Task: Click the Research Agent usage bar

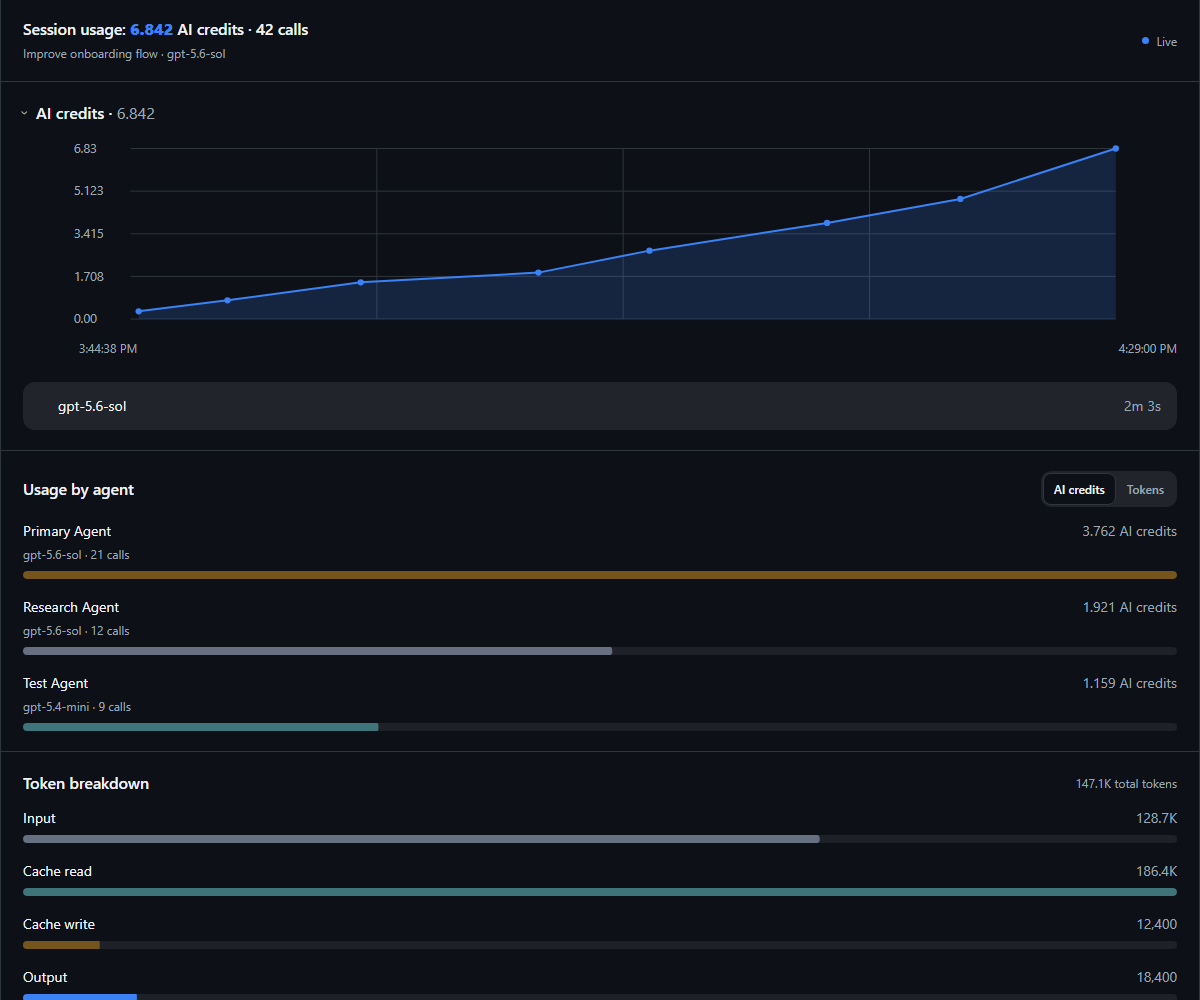Action: [600, 651]
